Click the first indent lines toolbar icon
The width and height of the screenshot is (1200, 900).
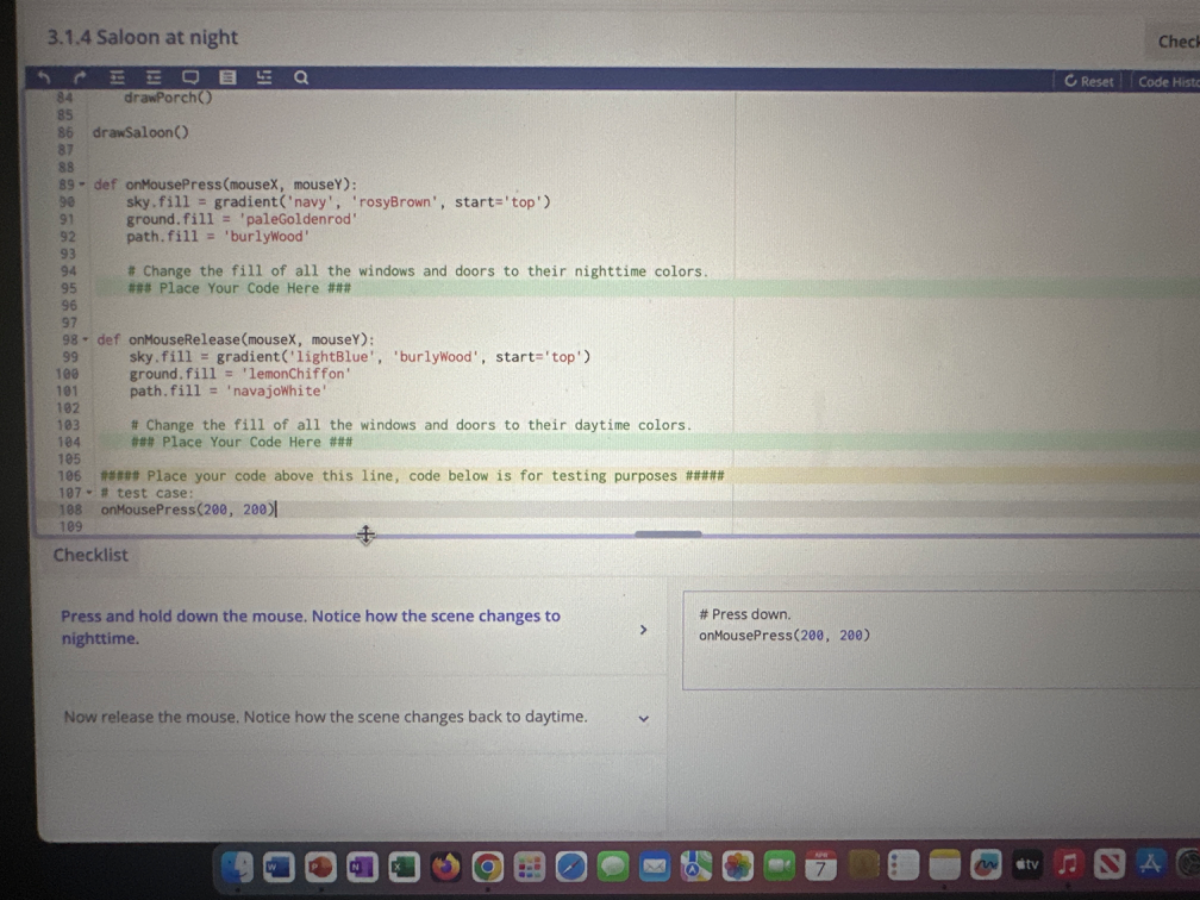point(116,78)
